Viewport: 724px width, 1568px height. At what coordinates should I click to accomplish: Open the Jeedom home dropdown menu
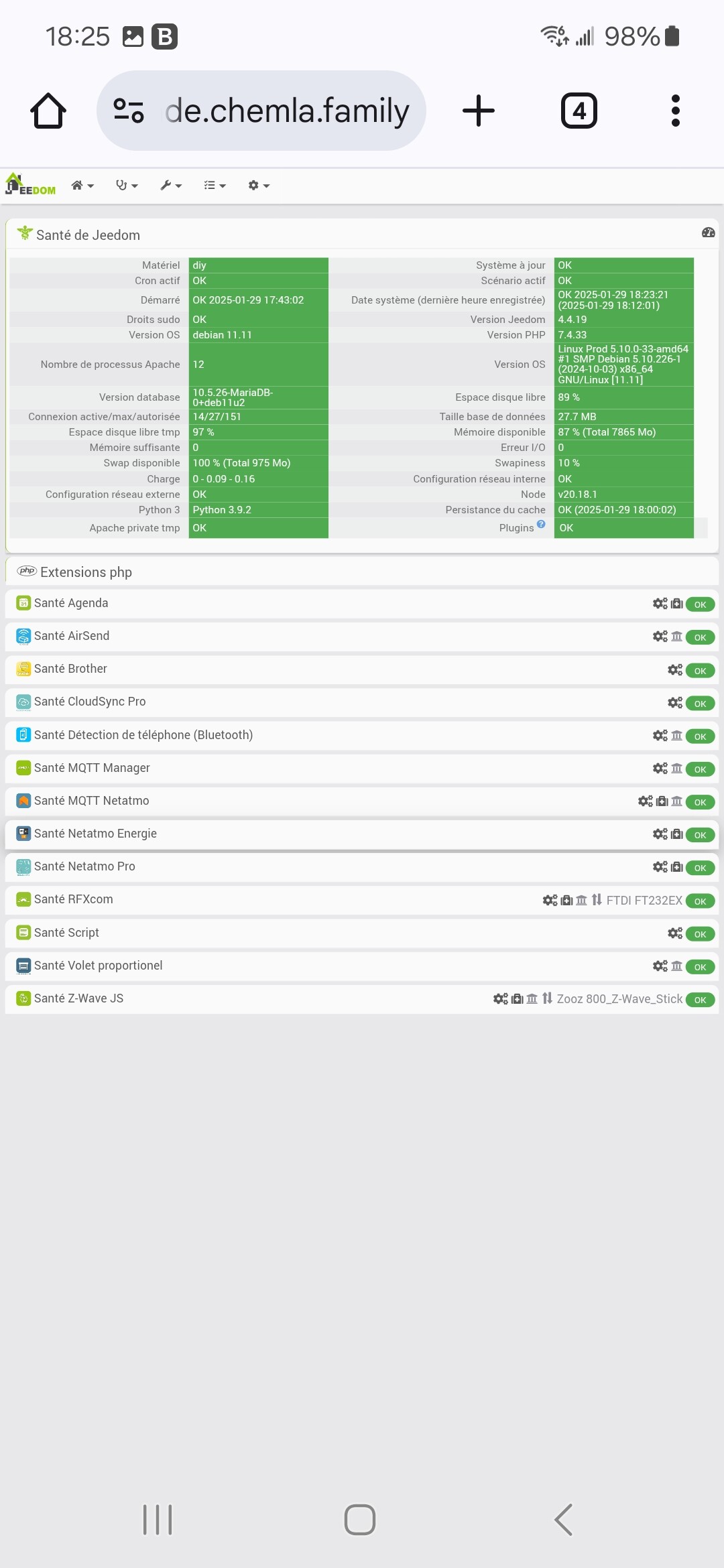tap(82, 186)
